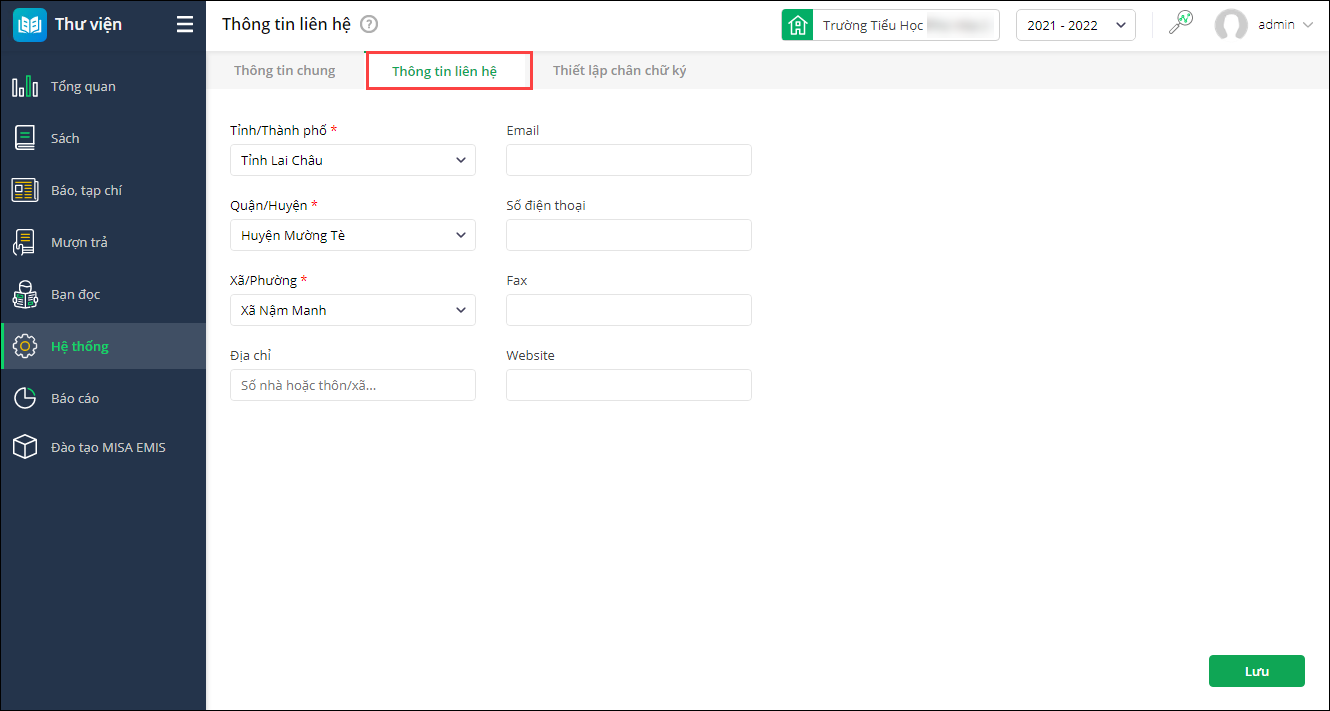Viewport: 1330px width, 711px height.
Task: Open Báo, tạp chí newspaper icon
Action: coord(25,190)
